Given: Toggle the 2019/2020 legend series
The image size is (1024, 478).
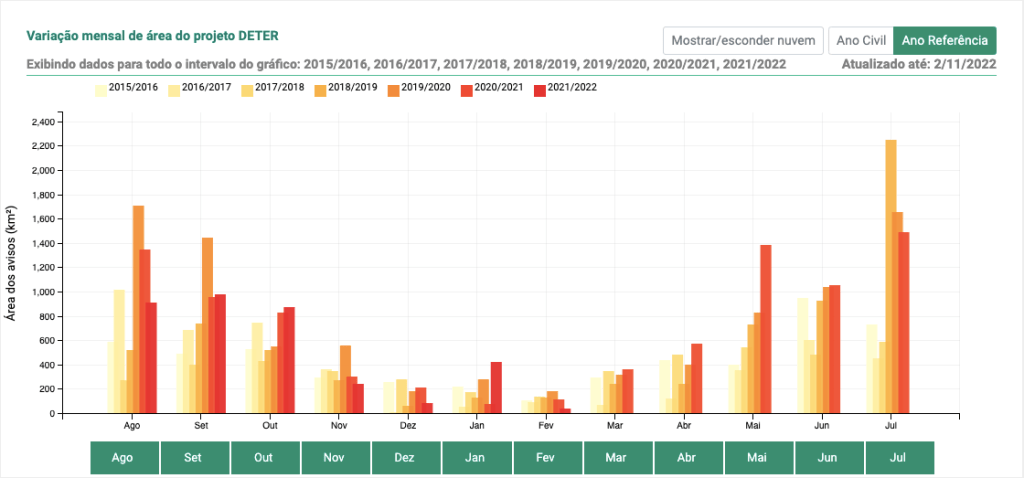Looking at the screenshot, I should tap(394, 88).
